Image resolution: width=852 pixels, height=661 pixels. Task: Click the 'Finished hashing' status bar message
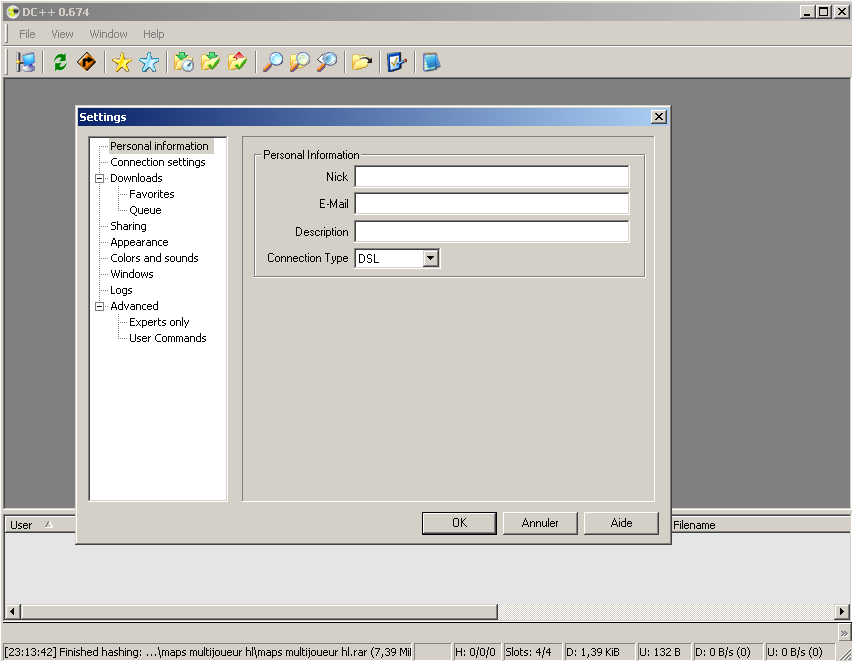(x=208, y=652)
